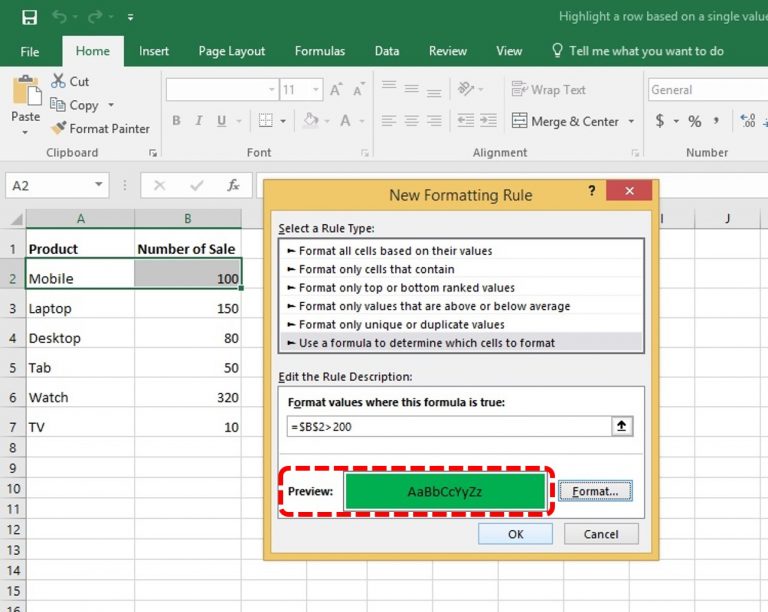The height and width of the screenshot is (612, 768).
Task: Click Middle Align icon
Action: (411, 89)
